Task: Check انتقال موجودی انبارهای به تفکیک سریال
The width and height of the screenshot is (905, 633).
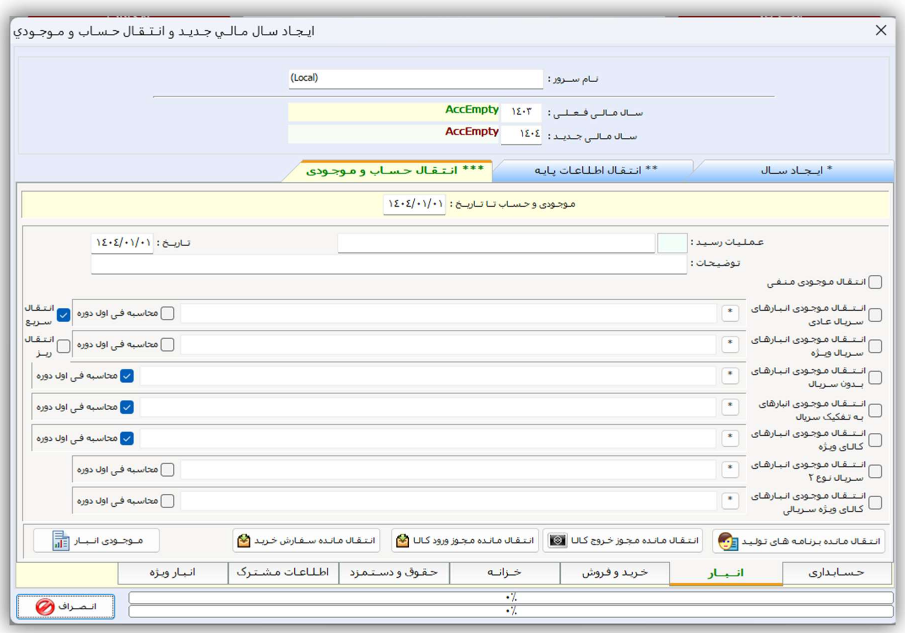Action: click(875, 410)
